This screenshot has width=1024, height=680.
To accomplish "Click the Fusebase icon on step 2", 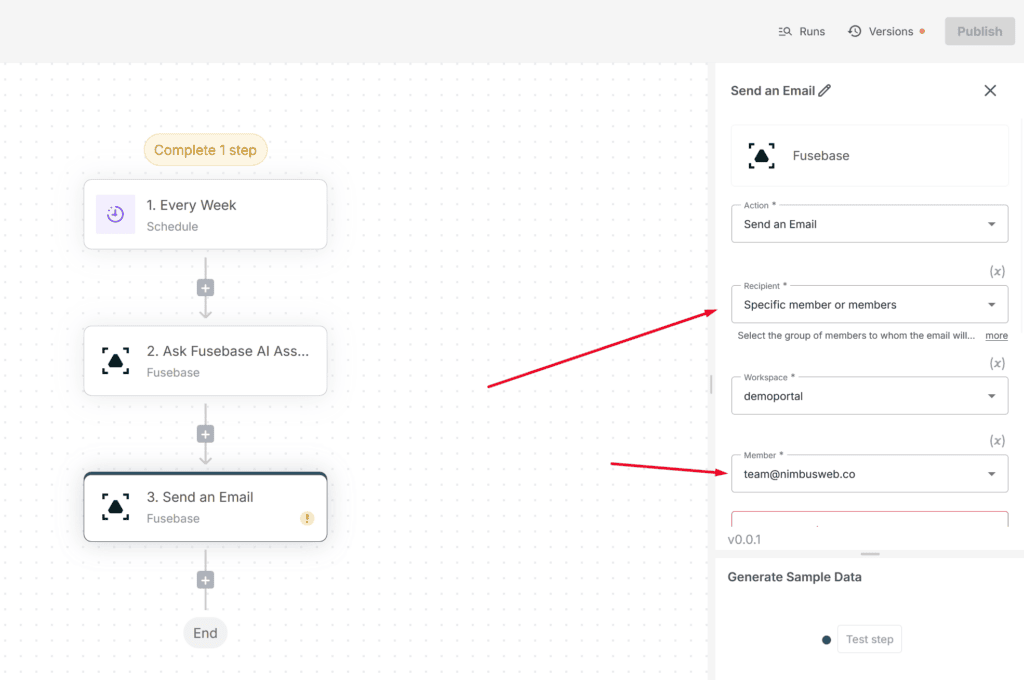I will pyautogui.click(x=116, y=361).
